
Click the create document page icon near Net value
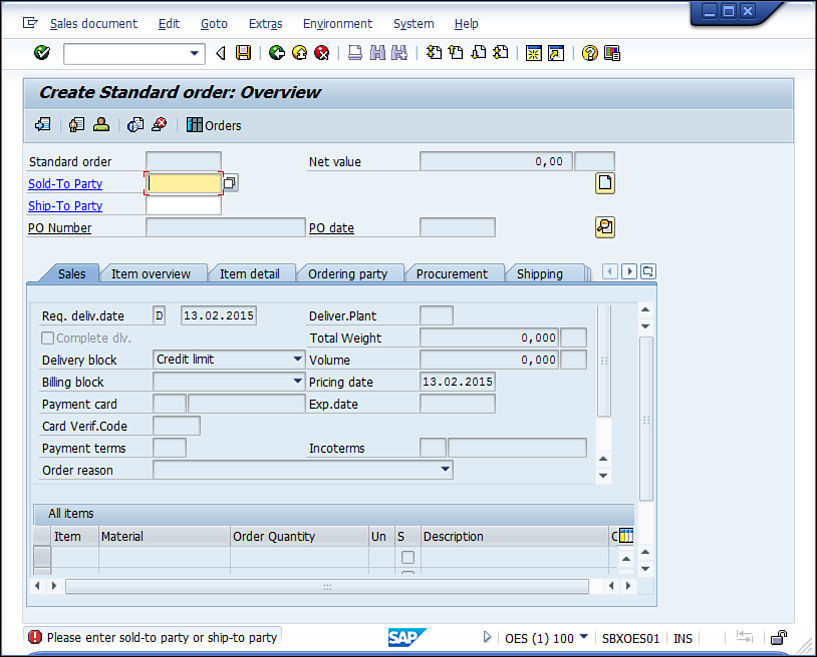pos(605,183)
